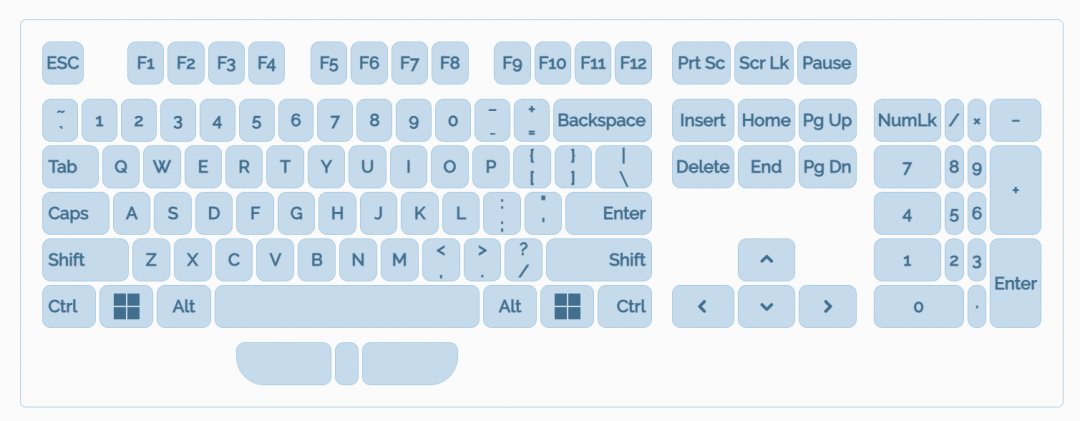The height and width of the screenshot is (421, 1080).
Task: Click the left Windows logo key
Action: (x=126, y=306)
